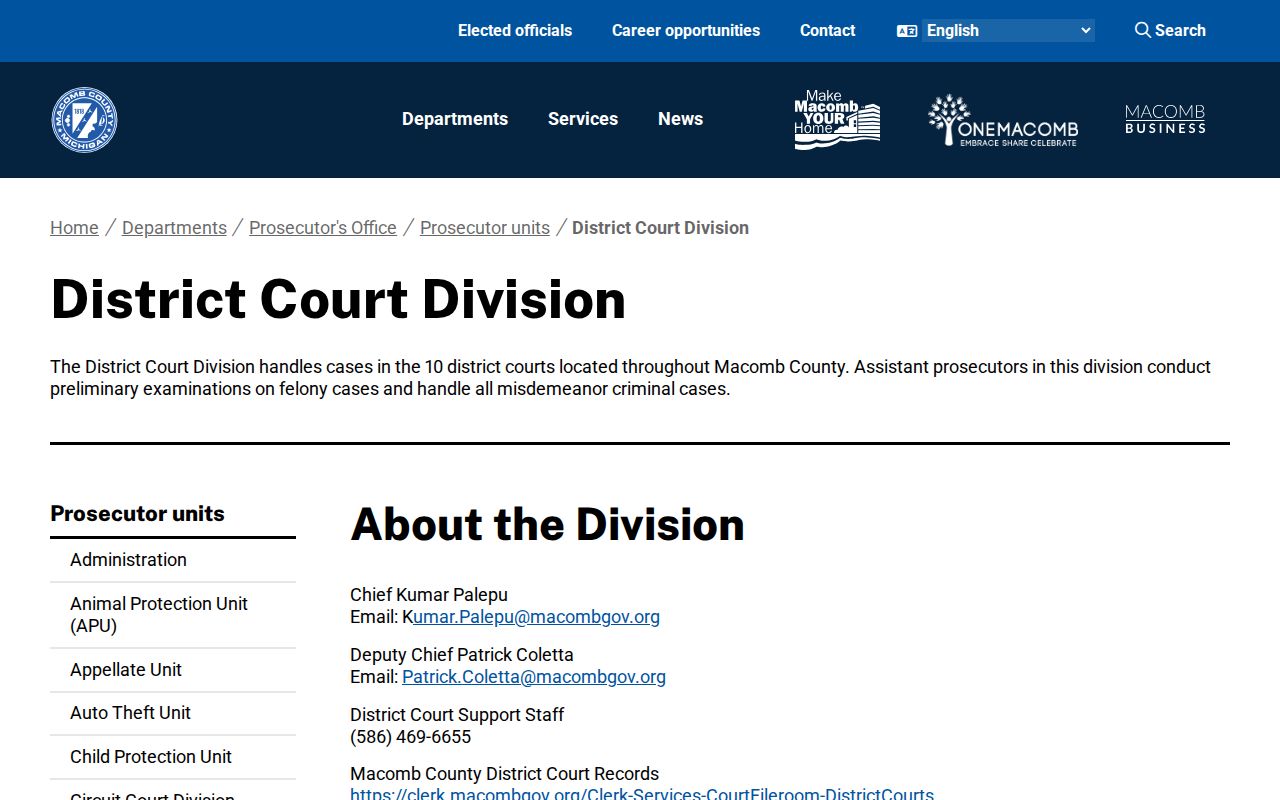
Task: Select Child Protection Unit in sidebar
Action: point(173,757)
